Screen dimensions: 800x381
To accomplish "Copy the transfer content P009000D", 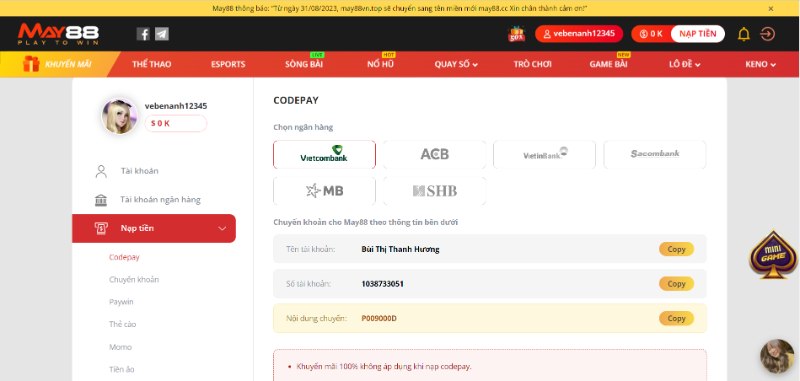I will 676,318.
